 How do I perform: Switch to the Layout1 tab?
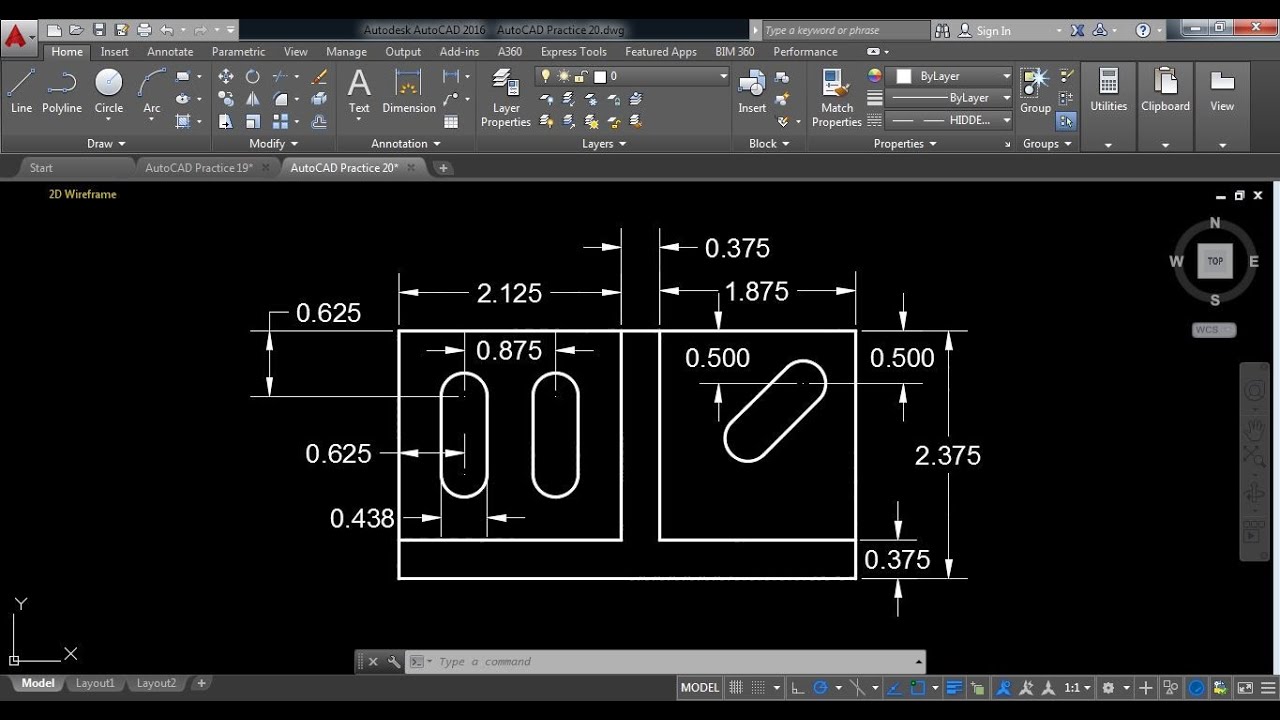pyautogui.click(x=95, y=684)
